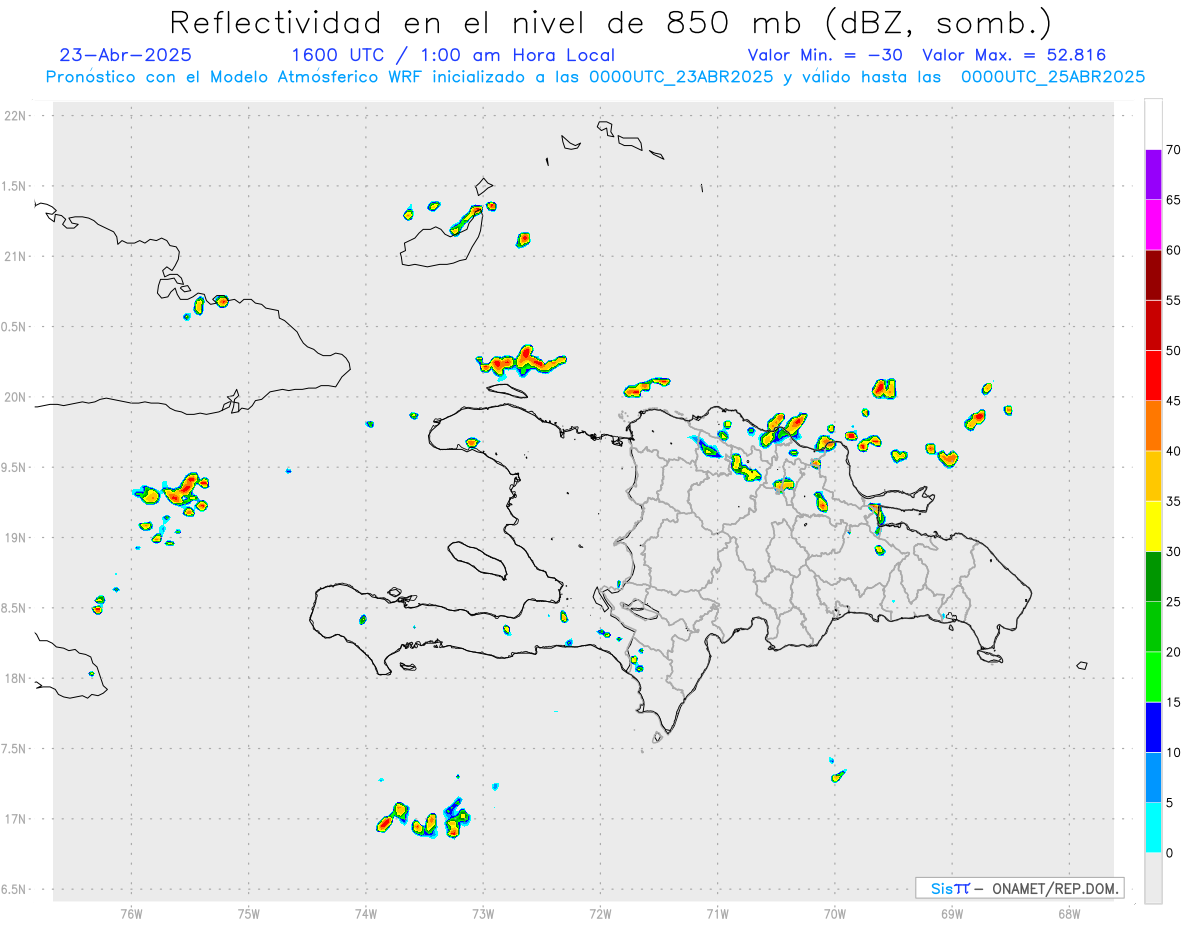This screenshot has width=1200, height=927.
Task: Click the gray below-zero swatch of the colorbar
Action: pyautogui.click(x=1153, y=878)
